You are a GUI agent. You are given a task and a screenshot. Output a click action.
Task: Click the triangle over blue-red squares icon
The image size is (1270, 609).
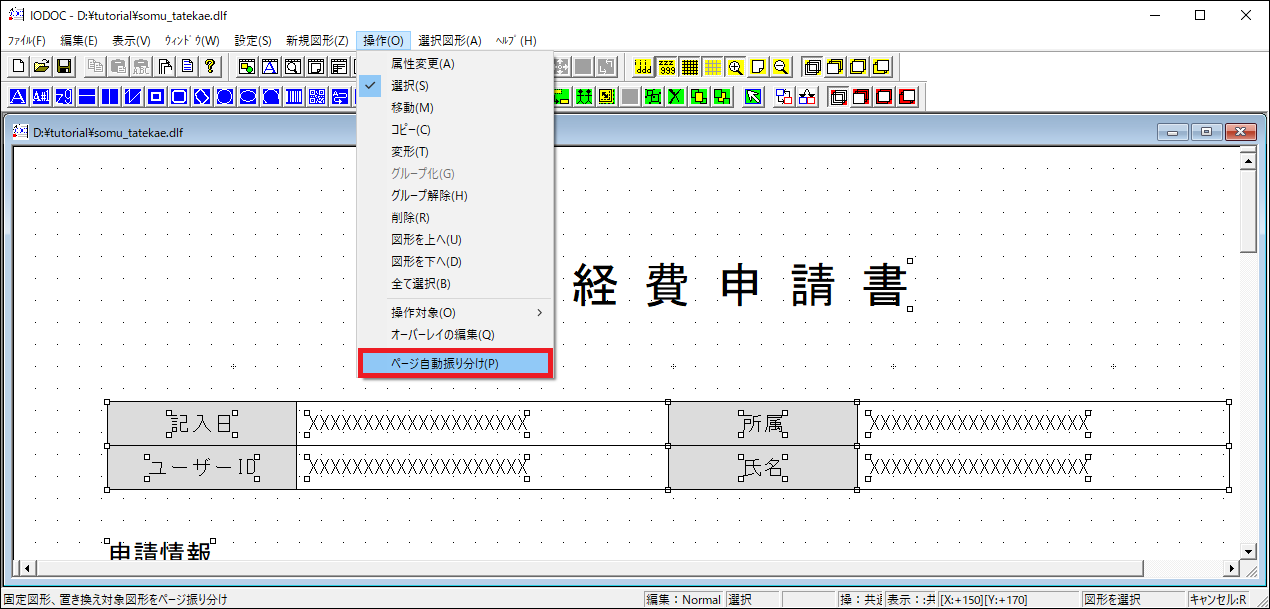point(807,96)
